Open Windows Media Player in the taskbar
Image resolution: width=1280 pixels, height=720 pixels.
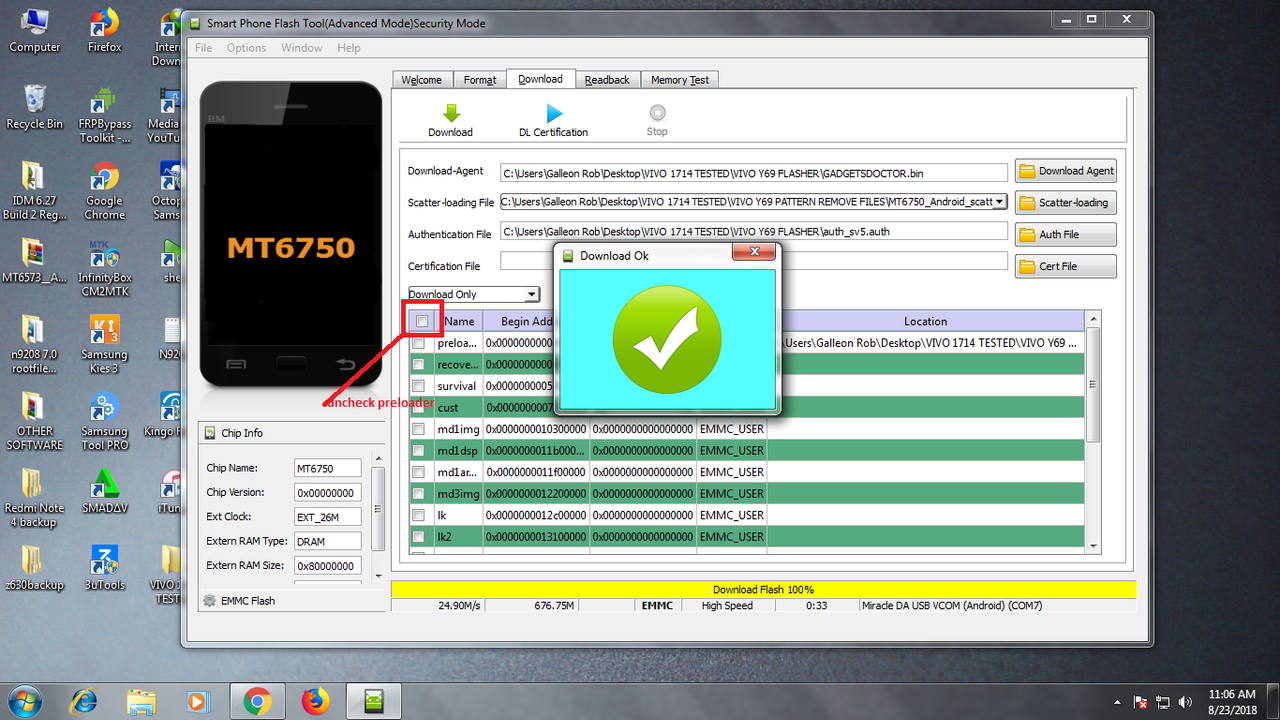[199, 701]
